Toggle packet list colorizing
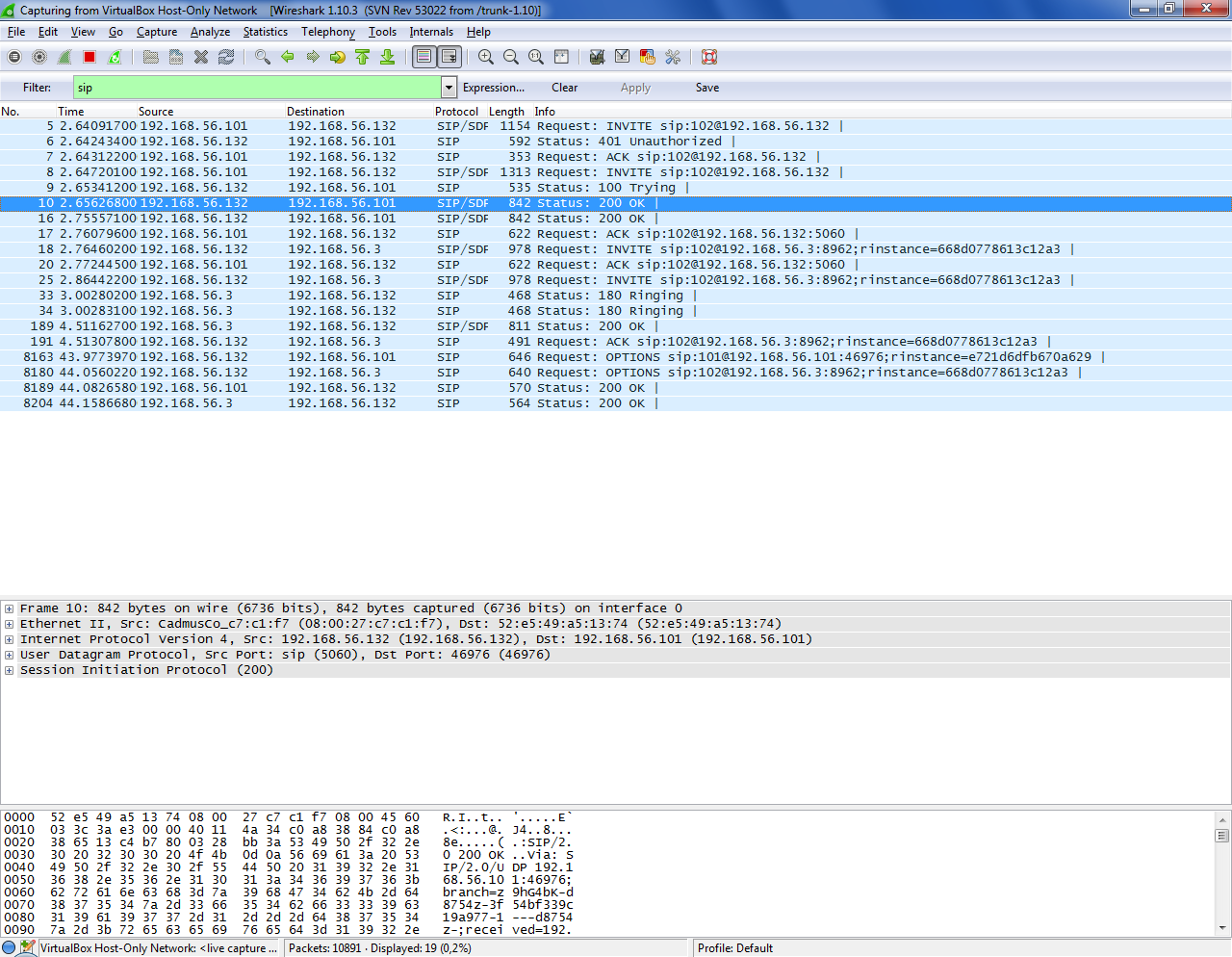1232x957 pixels. click(x=423, y=58)
